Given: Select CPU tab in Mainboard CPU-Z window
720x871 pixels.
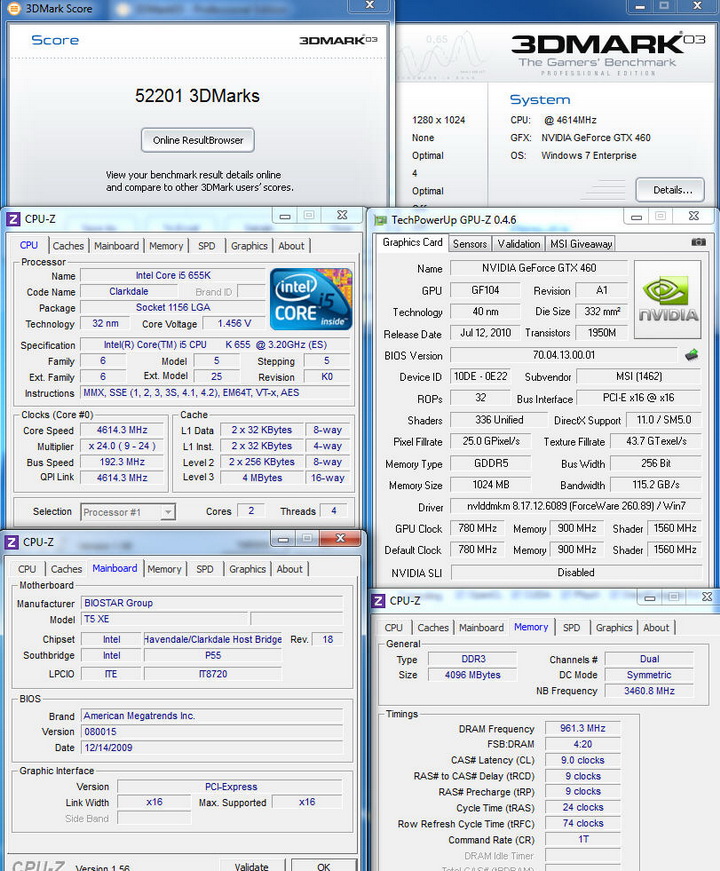Looking at the screenshot, I should point(27,569).
